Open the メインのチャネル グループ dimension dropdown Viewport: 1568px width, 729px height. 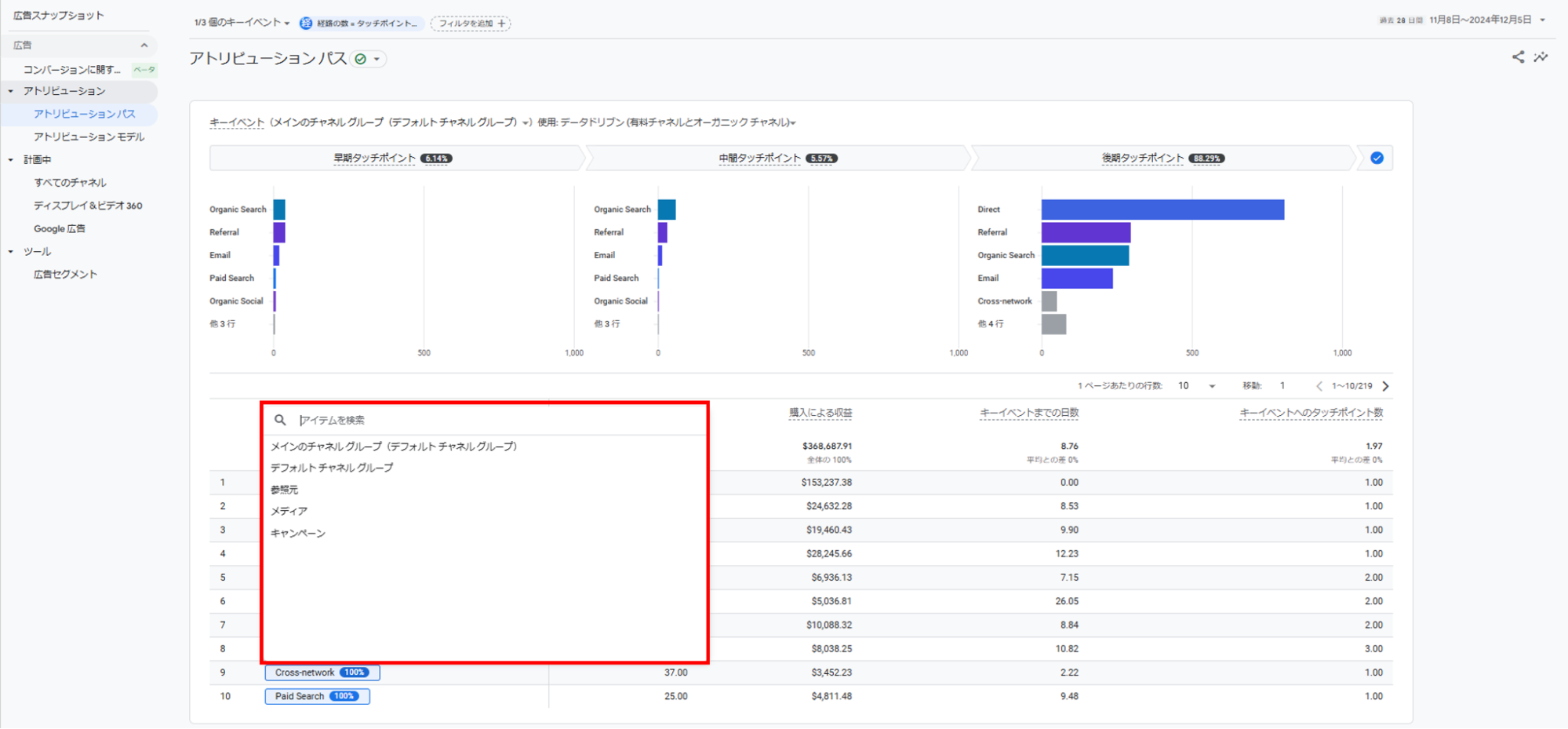coord(399,122)
